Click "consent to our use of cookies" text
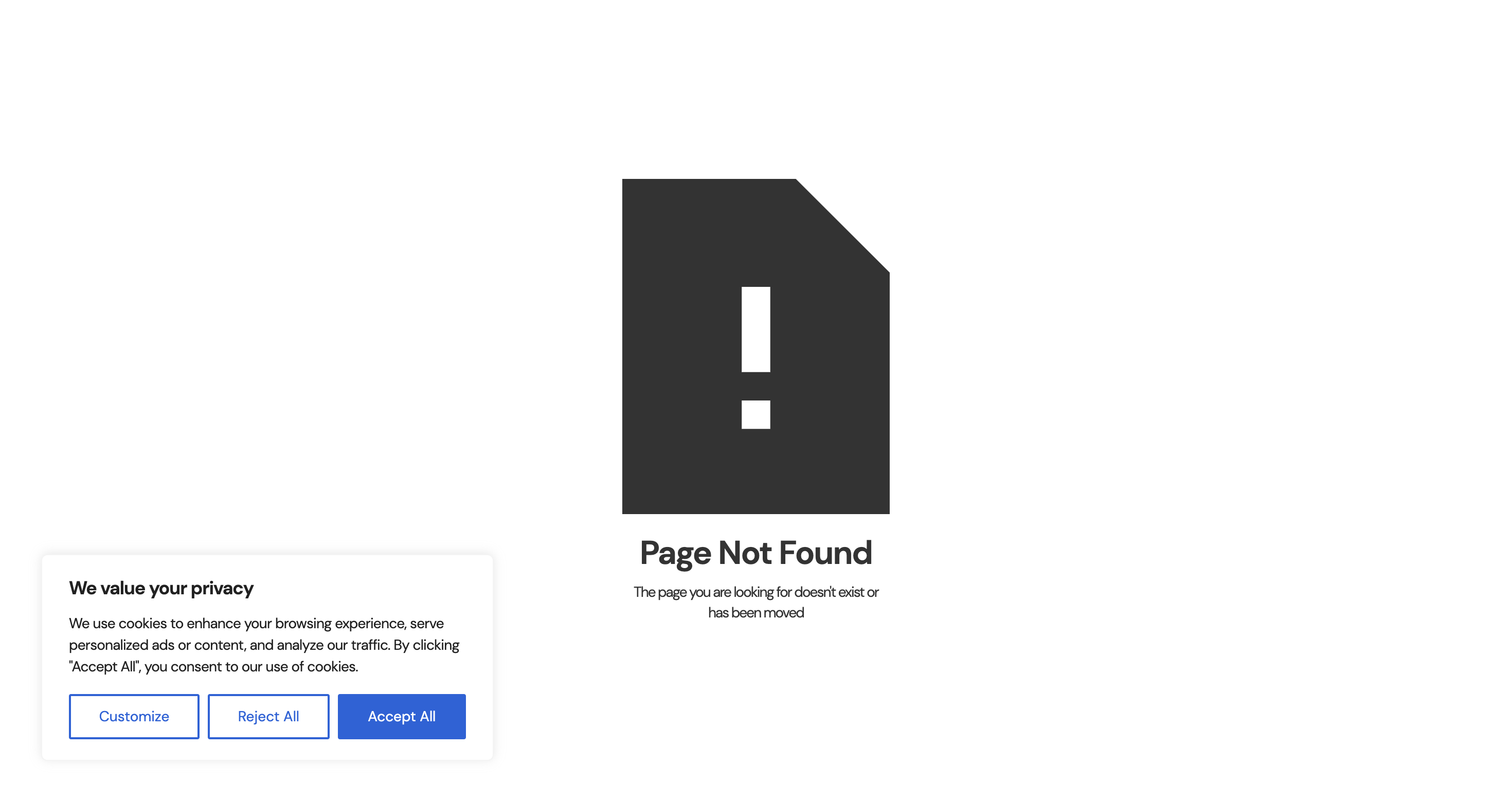Image resolution: width=1512 pixels, height=802 pixels. tap(264, 666)
